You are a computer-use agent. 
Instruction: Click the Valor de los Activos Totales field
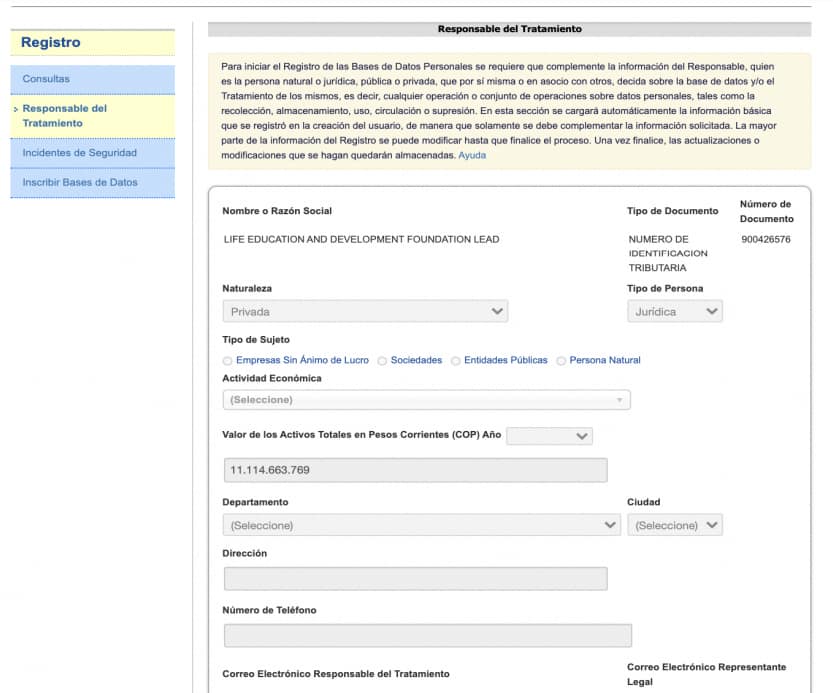pos(415,470)
